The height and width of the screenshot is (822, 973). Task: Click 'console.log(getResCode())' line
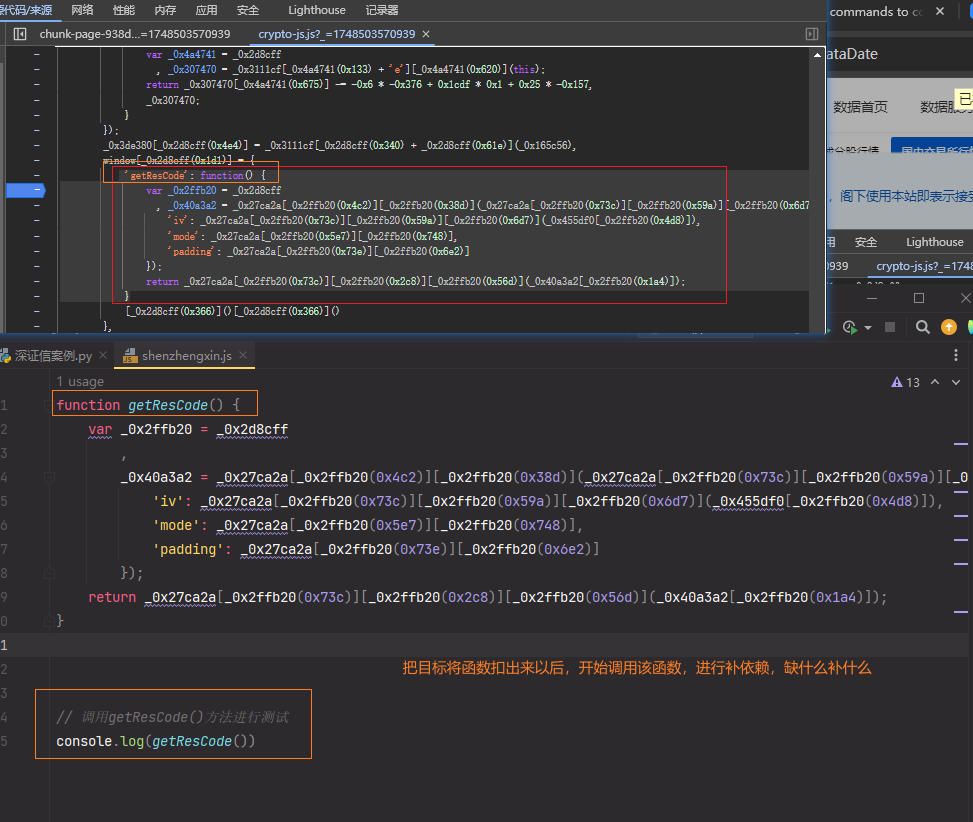click(x=156, y=741)
